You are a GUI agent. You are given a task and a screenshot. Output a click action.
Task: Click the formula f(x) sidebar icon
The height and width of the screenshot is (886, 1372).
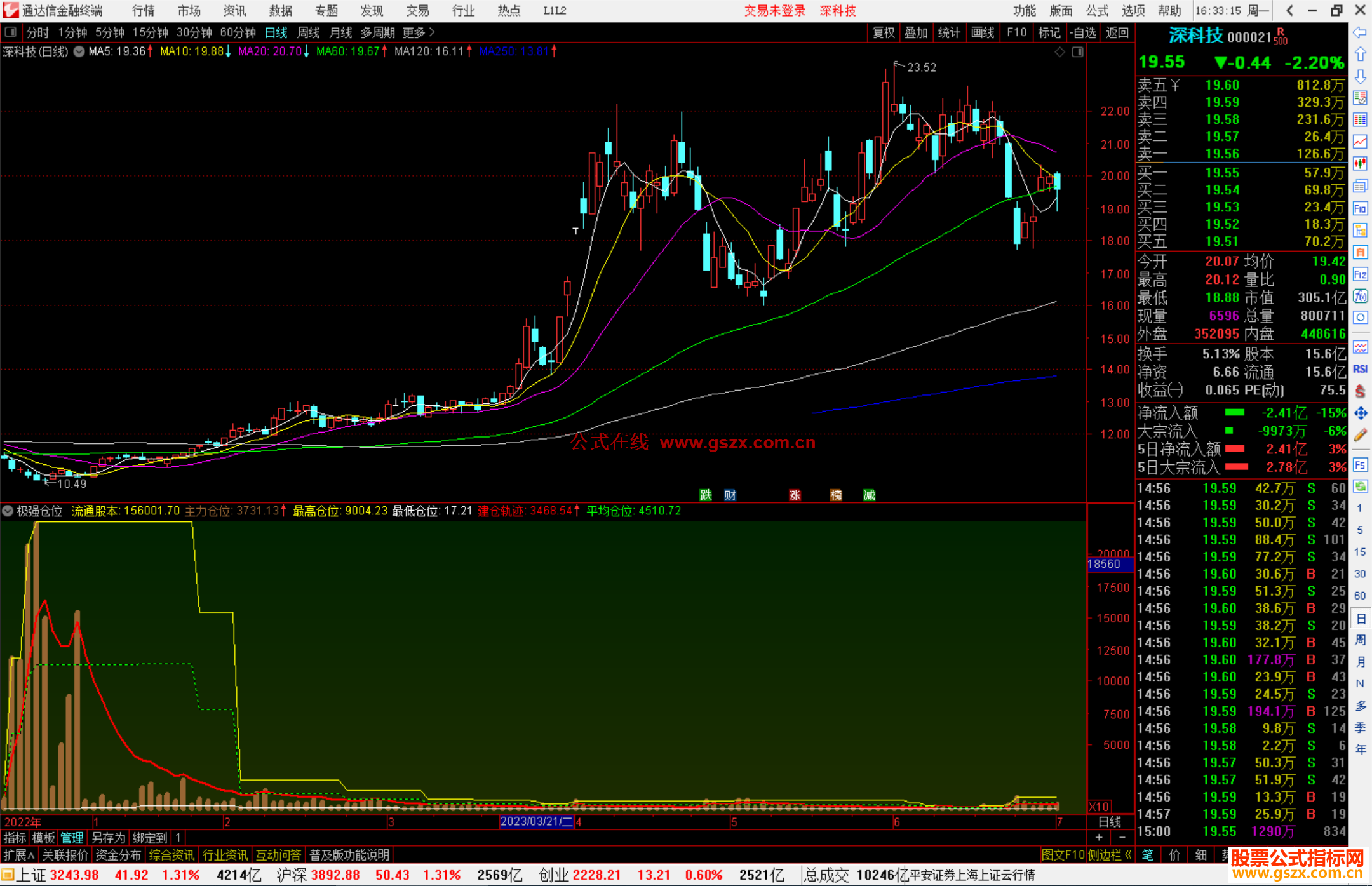[1360, 296]
